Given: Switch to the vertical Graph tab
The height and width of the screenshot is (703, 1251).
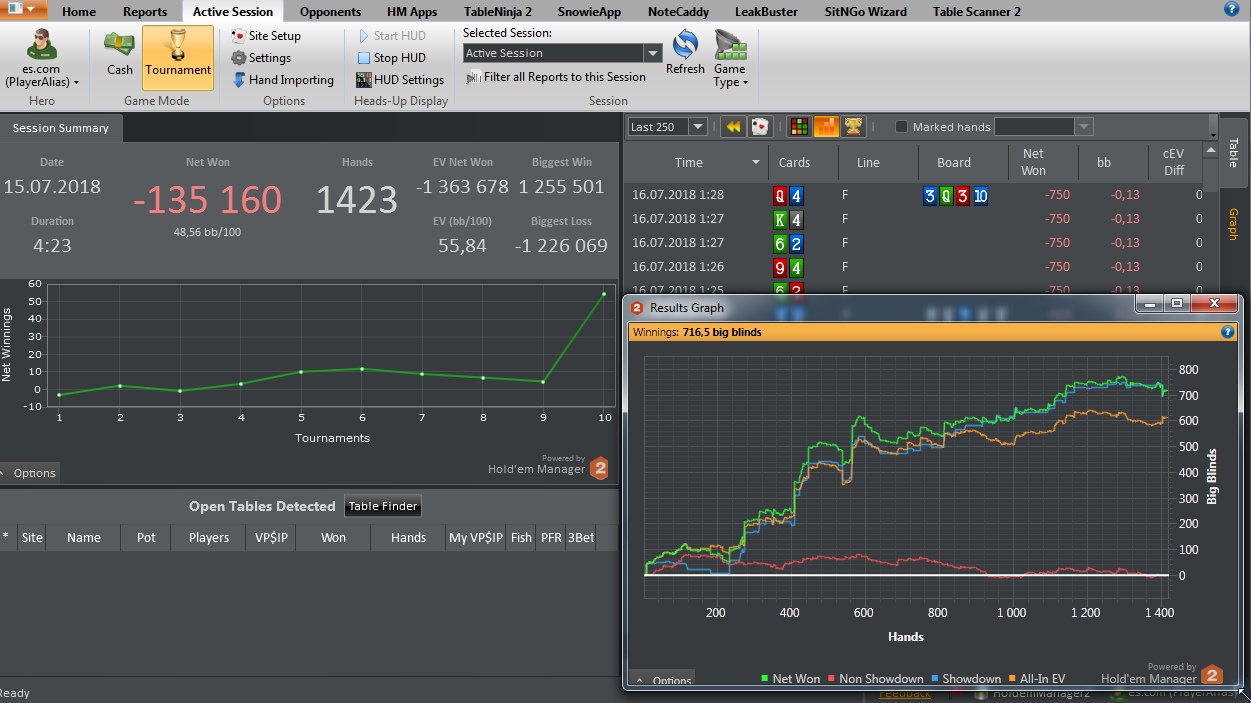Looking at the screenshot, I should point(1233,224).
